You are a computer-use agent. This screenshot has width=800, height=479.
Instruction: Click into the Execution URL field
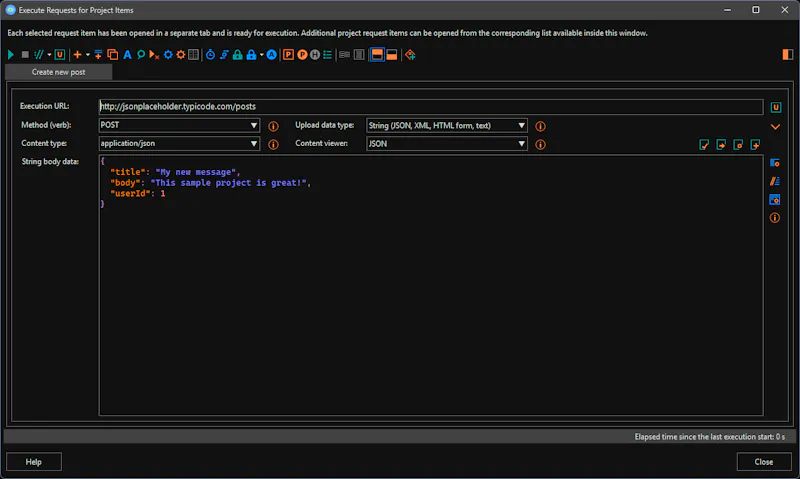pos(431,107)
